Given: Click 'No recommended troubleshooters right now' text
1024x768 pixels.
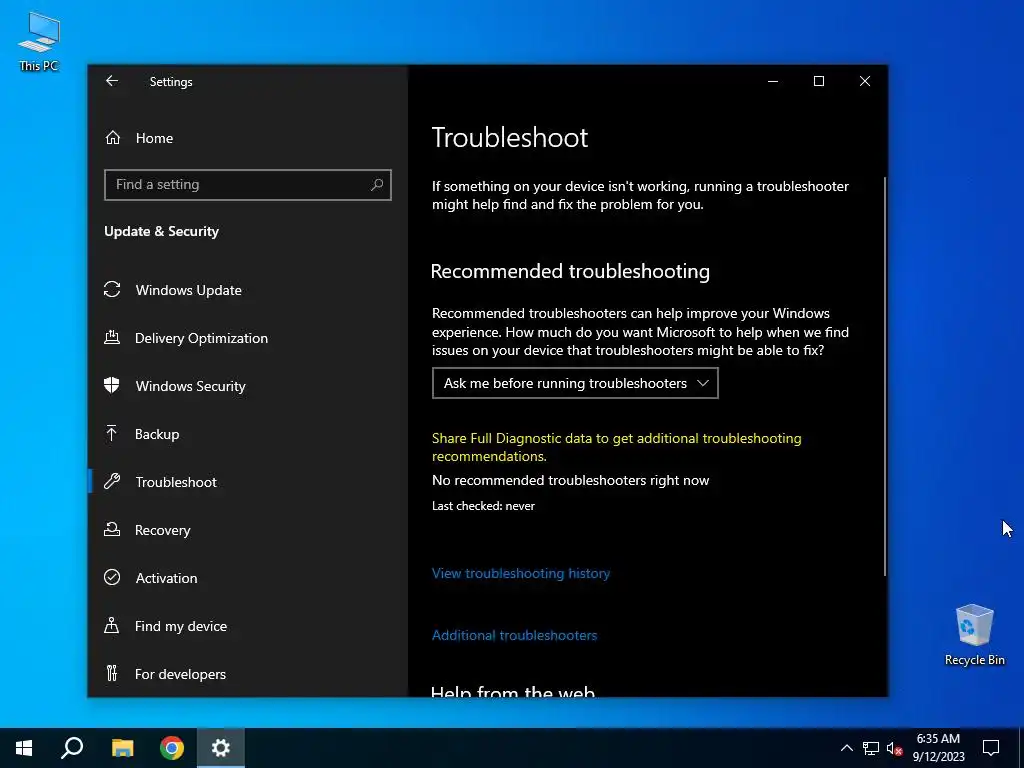Looking at the screenshot, I should point(570,481).
